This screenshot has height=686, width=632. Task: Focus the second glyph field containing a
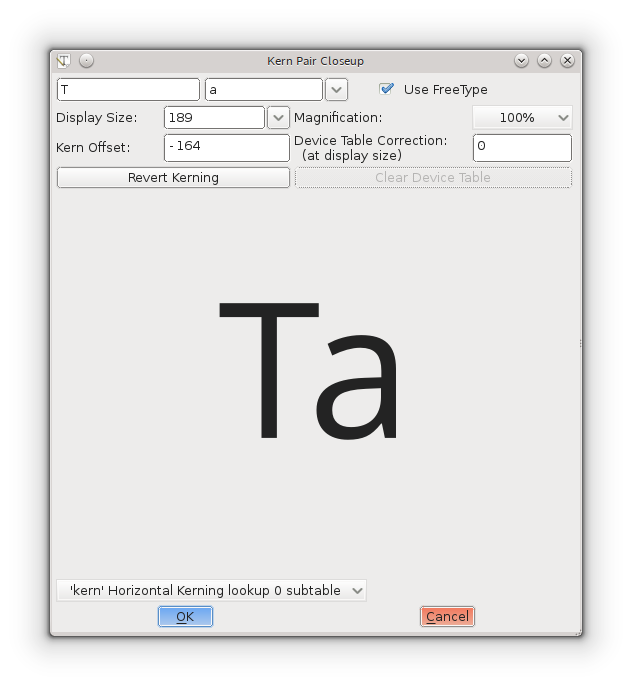(x=263, y=90)
